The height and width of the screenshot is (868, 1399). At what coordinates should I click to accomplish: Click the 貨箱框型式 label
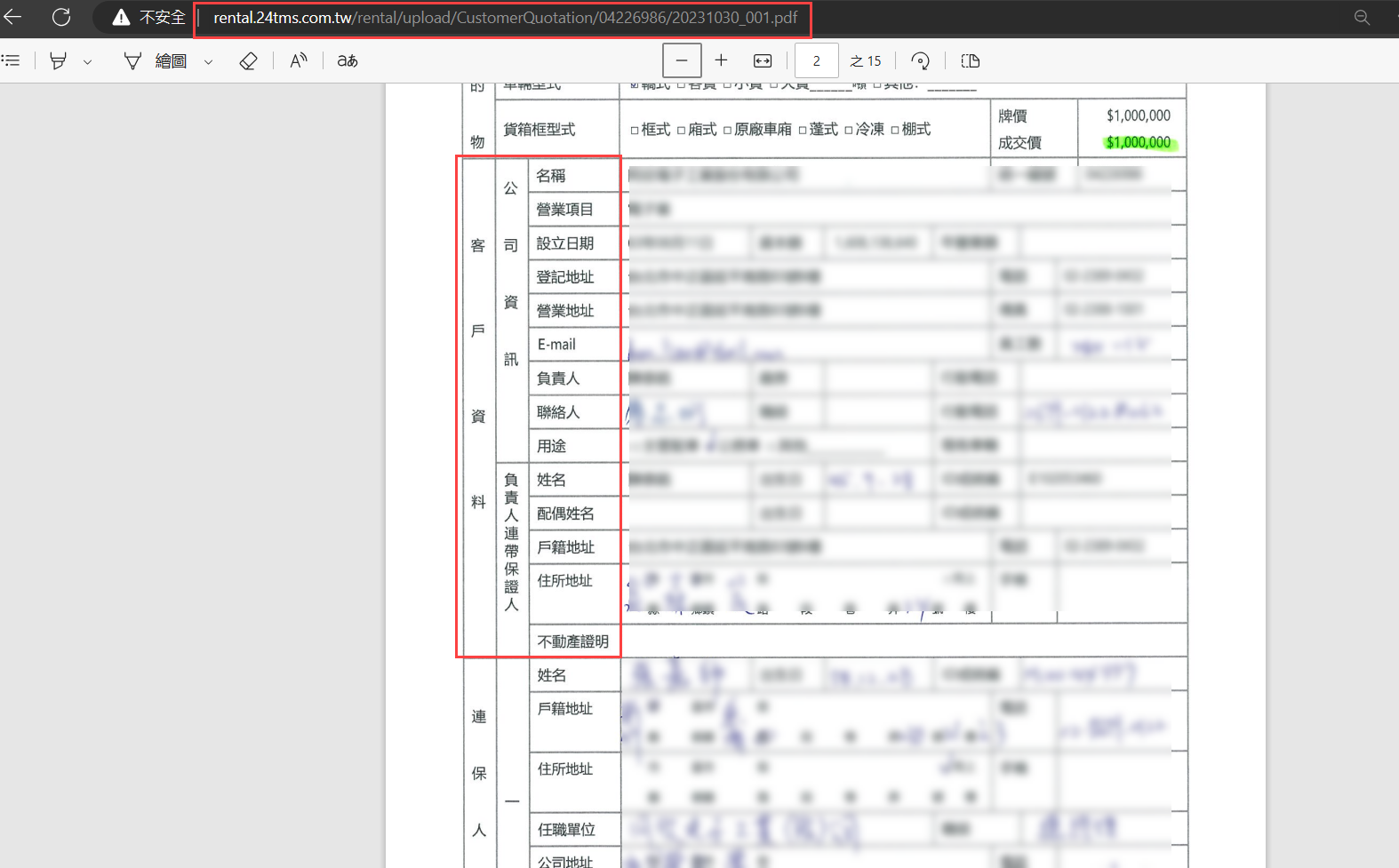tap(540, 129)
